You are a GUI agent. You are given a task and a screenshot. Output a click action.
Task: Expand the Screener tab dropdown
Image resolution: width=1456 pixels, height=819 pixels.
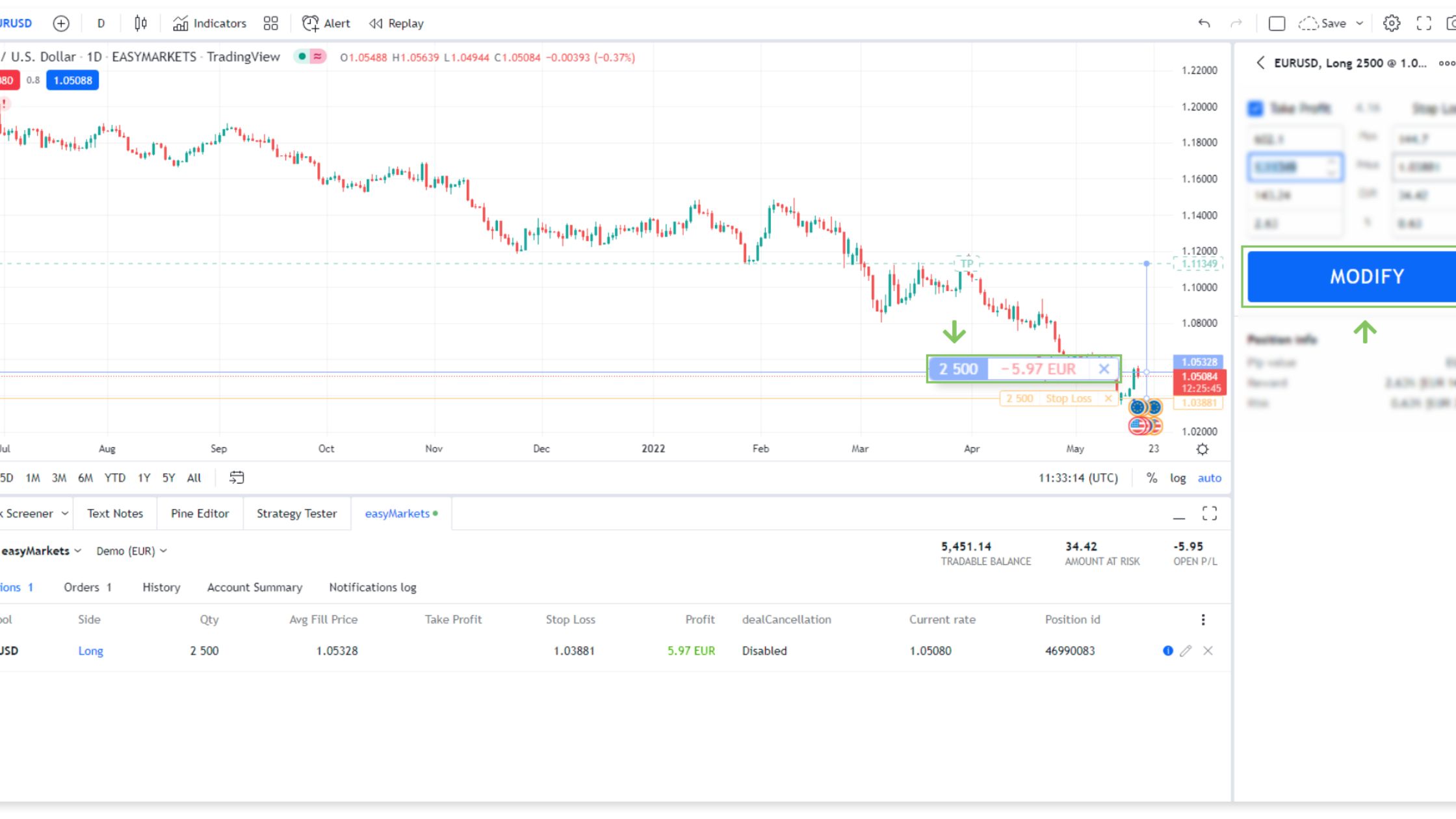click(65, 513)
